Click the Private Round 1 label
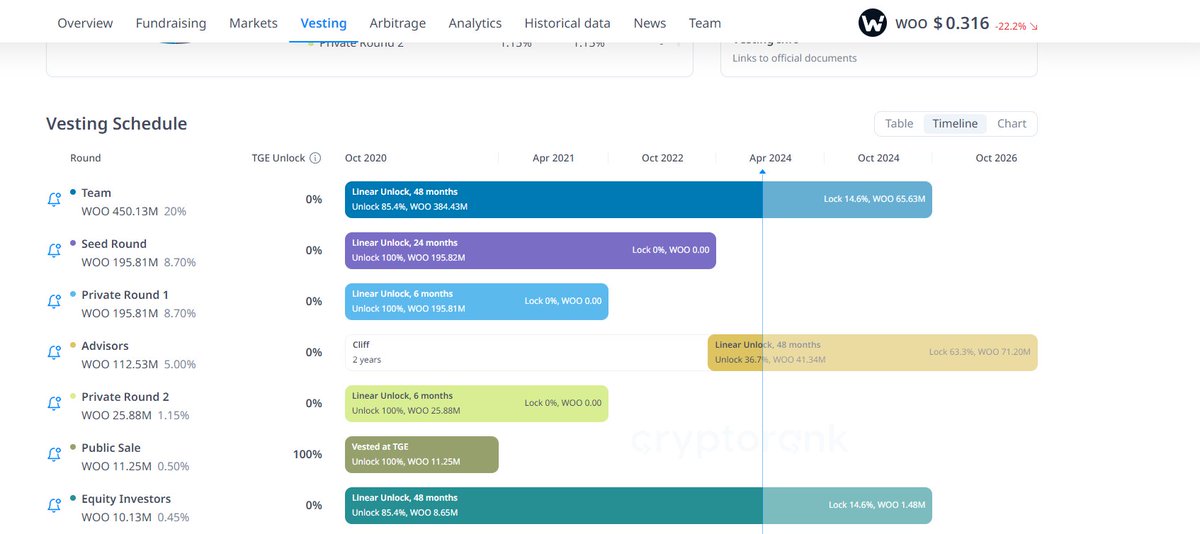The height and width of the screenshot is (534, 1200). pyautogui.click(x=125, y=295)
